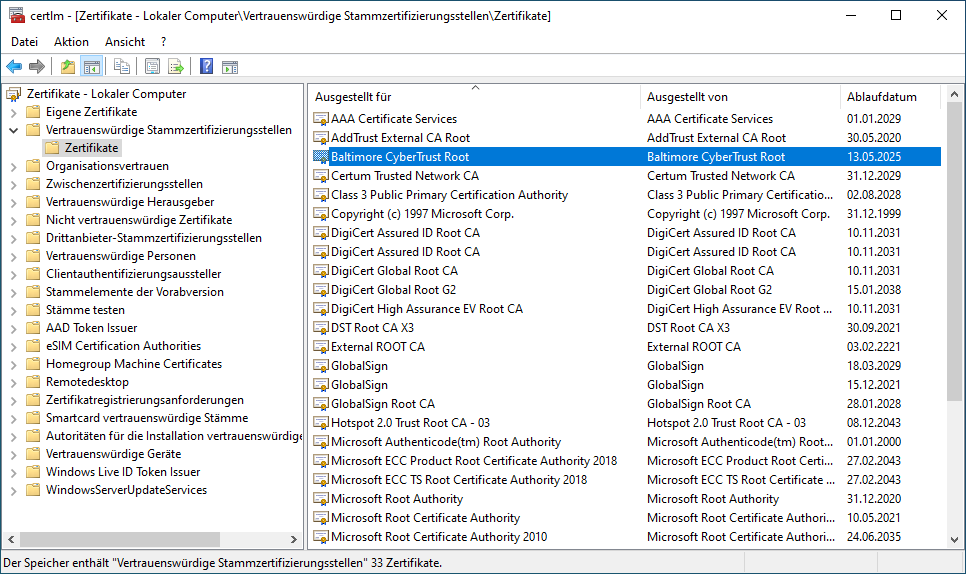Collapse the Vertrauenswürdige Stammzertifizierungsstellen node

coord(14,131)
